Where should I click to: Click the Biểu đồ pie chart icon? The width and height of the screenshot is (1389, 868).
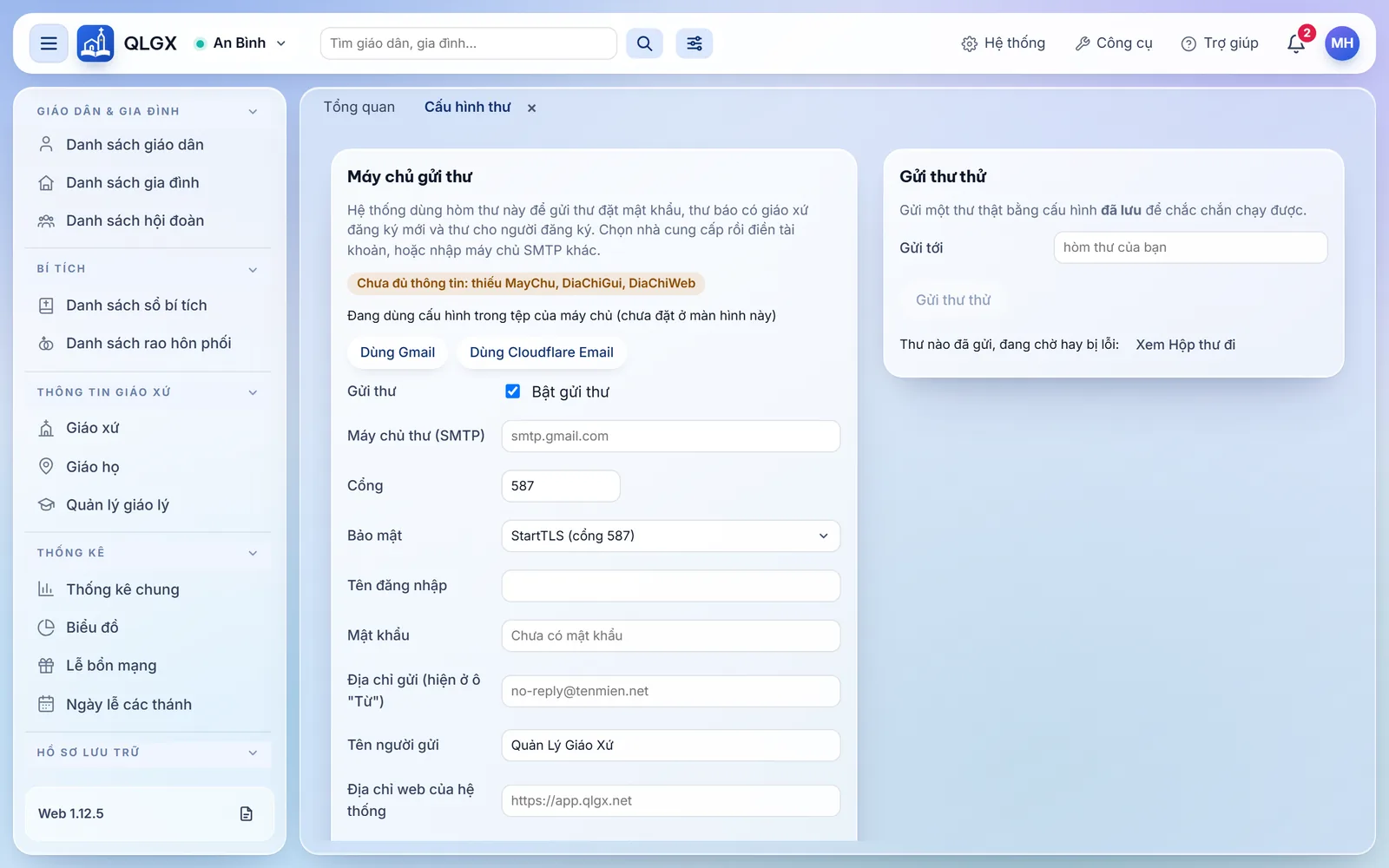46,627
